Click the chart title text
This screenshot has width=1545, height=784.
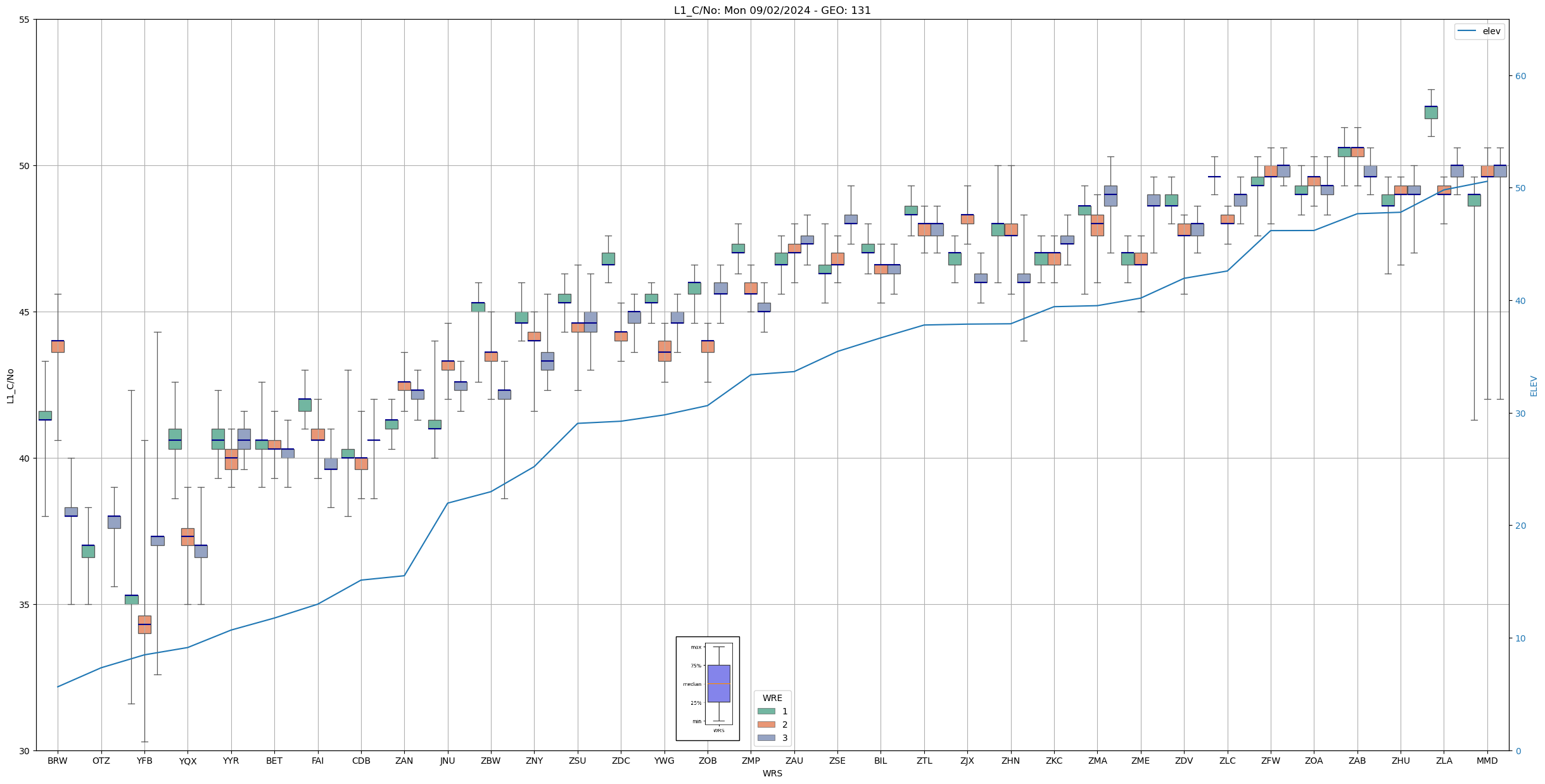(x=772, y=11)
